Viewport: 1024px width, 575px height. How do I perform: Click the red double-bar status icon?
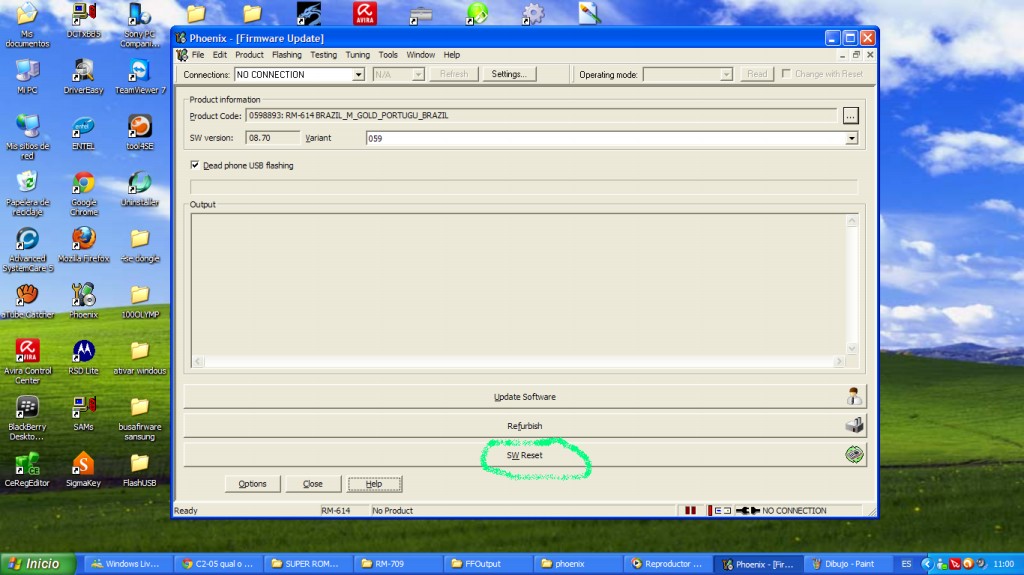690,510
